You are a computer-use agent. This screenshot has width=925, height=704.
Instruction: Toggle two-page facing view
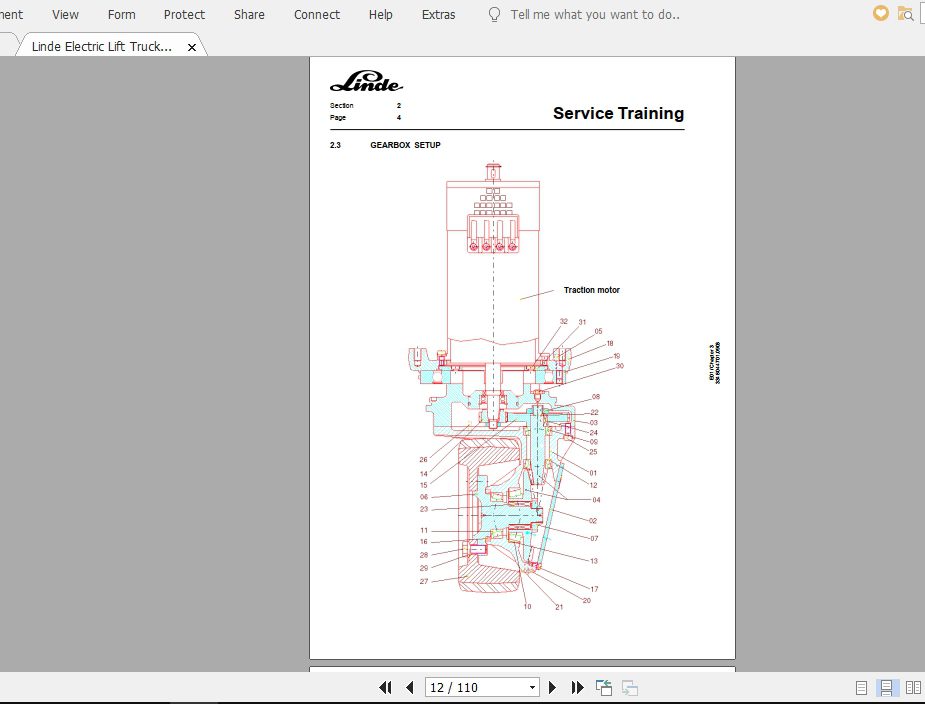coord(912,688)
